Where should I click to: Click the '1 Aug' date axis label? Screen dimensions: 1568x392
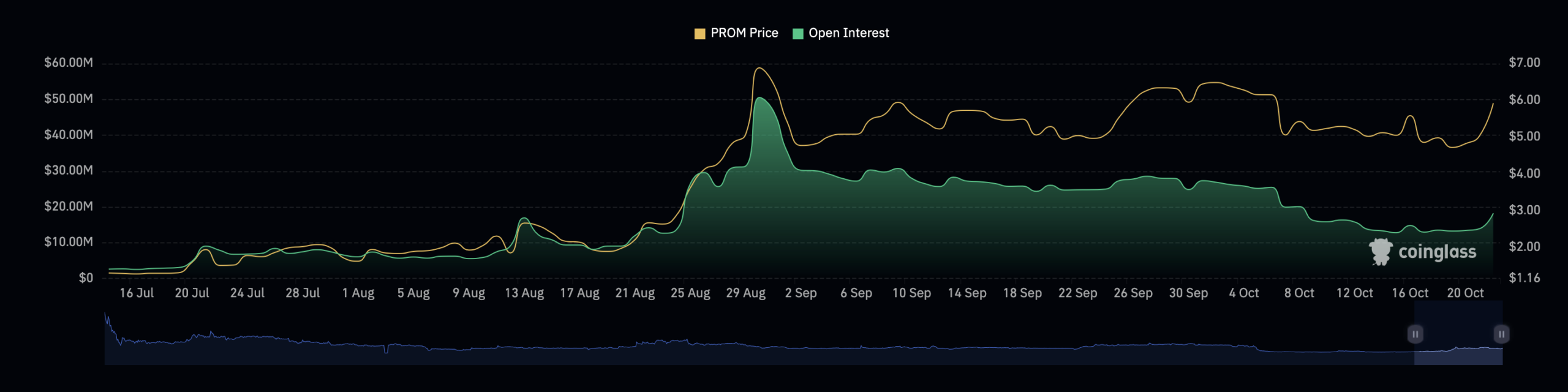pos(358,293)
